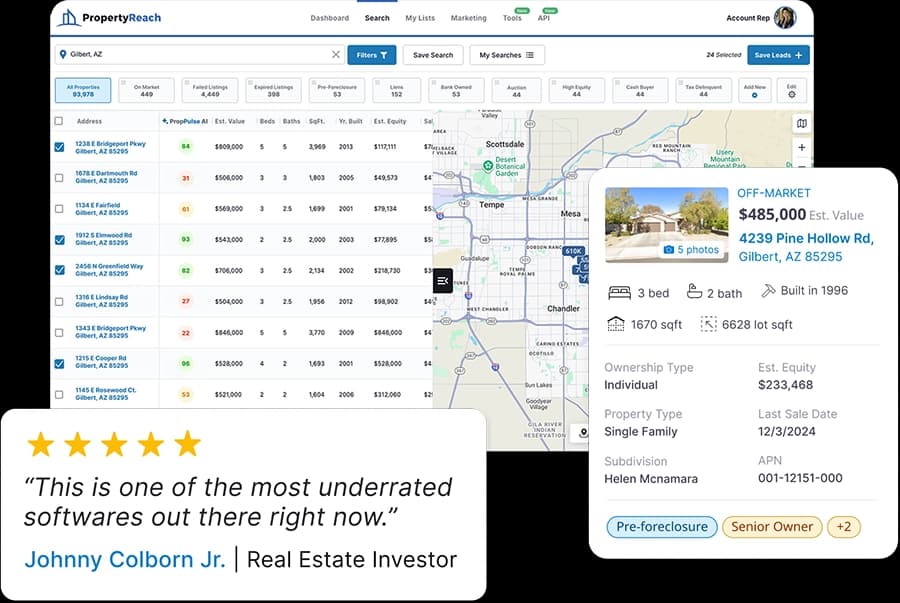The image size is (900, 603).
Task: Open the 1912 S Elmwood Rd address link
Action: tap(103, 239)
